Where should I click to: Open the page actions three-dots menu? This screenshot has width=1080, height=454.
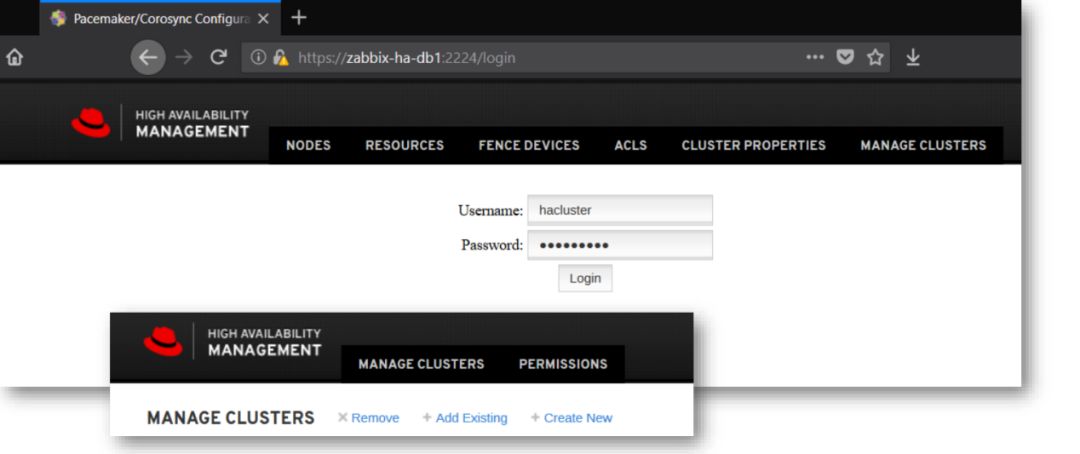815,57
